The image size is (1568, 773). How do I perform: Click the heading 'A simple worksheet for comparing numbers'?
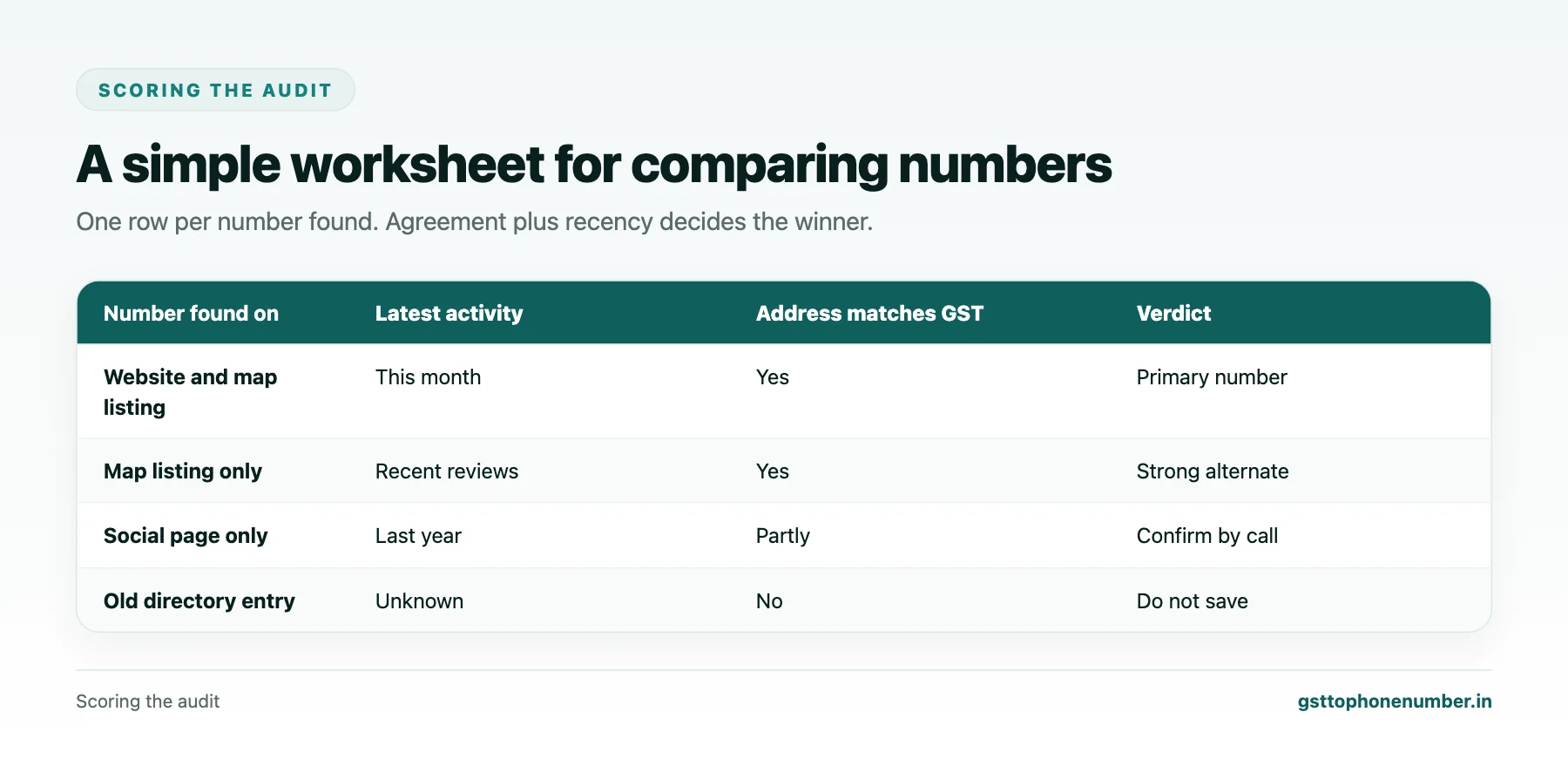pos(594,165)
